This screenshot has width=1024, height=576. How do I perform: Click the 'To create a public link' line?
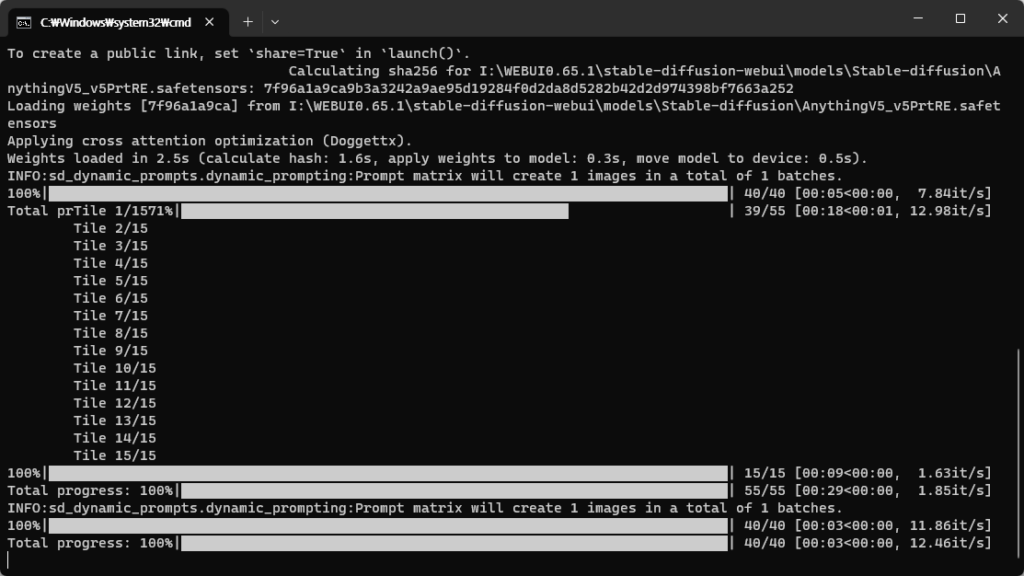click(x=238, y=54)
